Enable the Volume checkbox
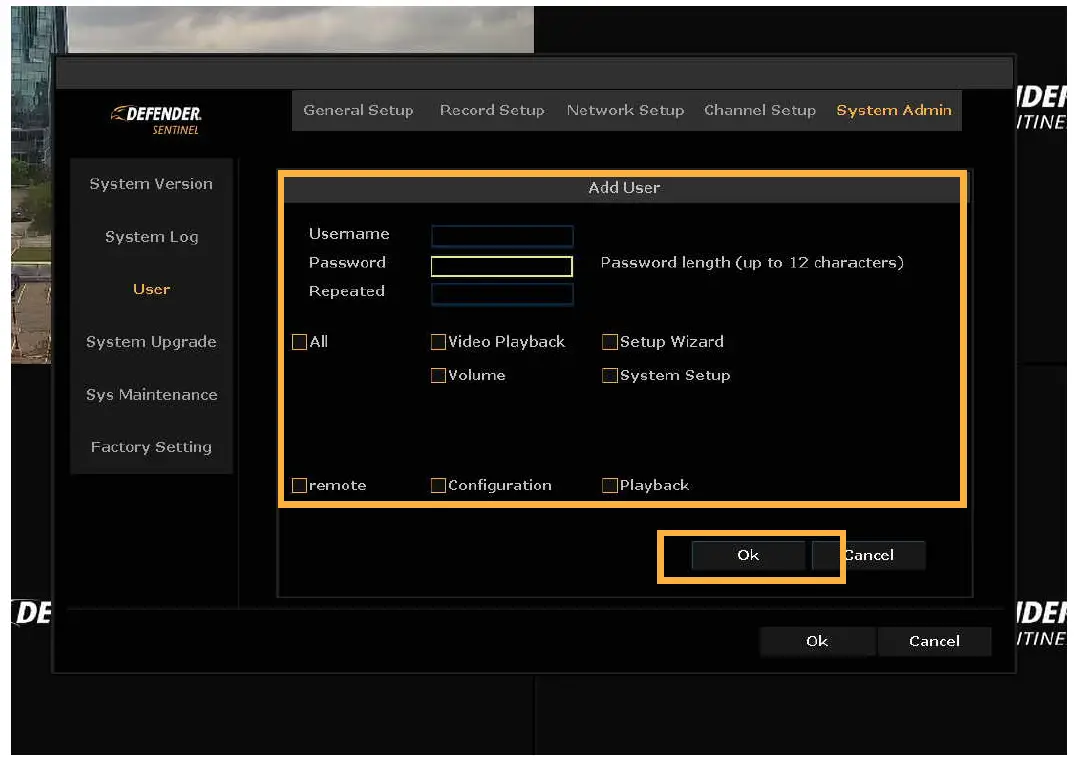The width and height of the screenshot is (1082, 764). tap(438, 375)
